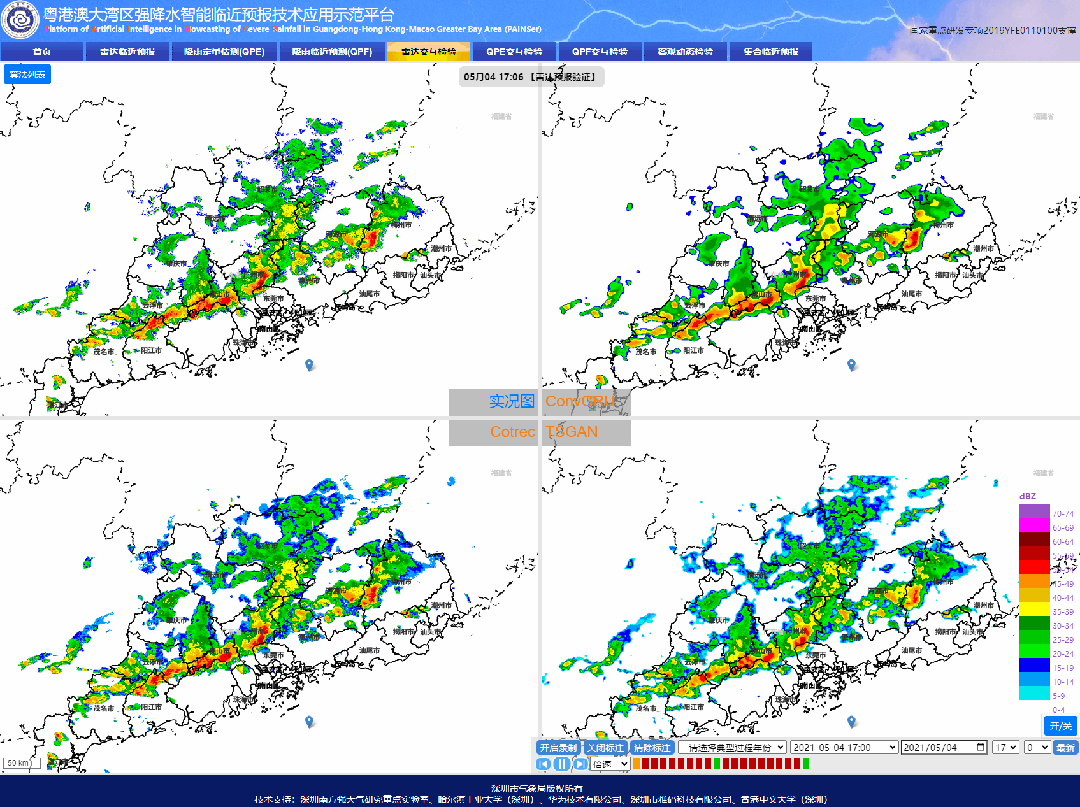
Task: Click the 最新 latest button
Action: [x=1065, y=747]
